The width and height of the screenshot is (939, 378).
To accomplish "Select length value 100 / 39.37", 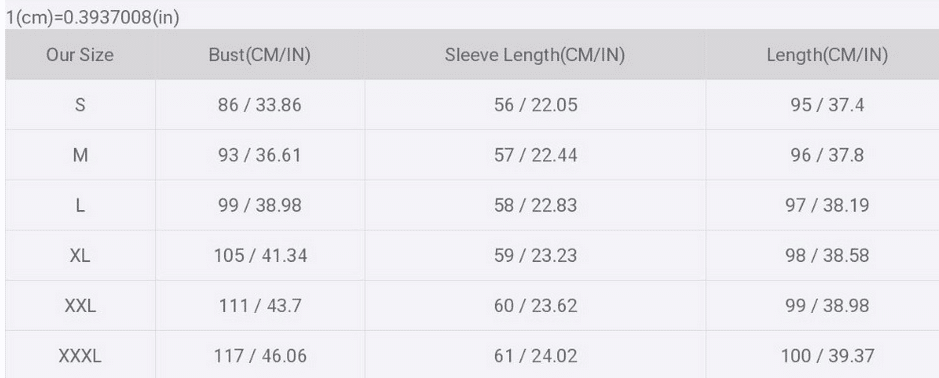I will (x=827, y=356).
